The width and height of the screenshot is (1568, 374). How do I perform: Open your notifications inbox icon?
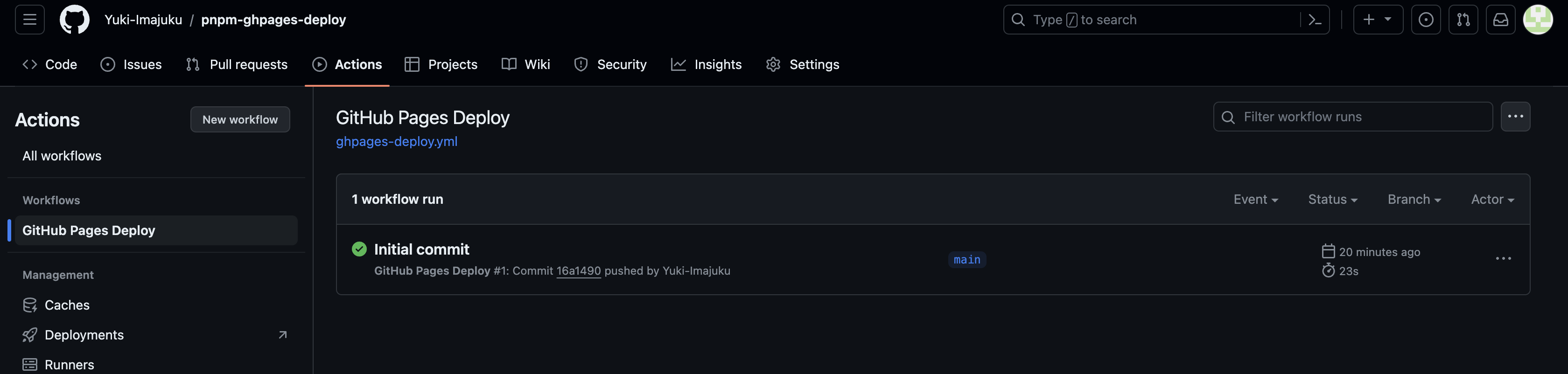[x=1501, y=20]
